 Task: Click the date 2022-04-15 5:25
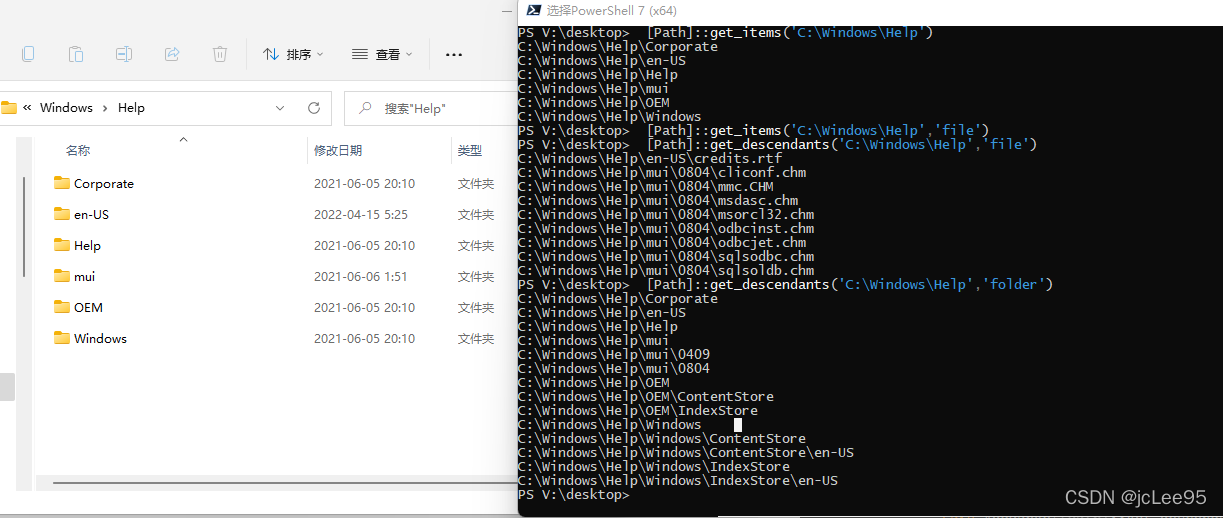pyautogui.click(x=361, y=215)
